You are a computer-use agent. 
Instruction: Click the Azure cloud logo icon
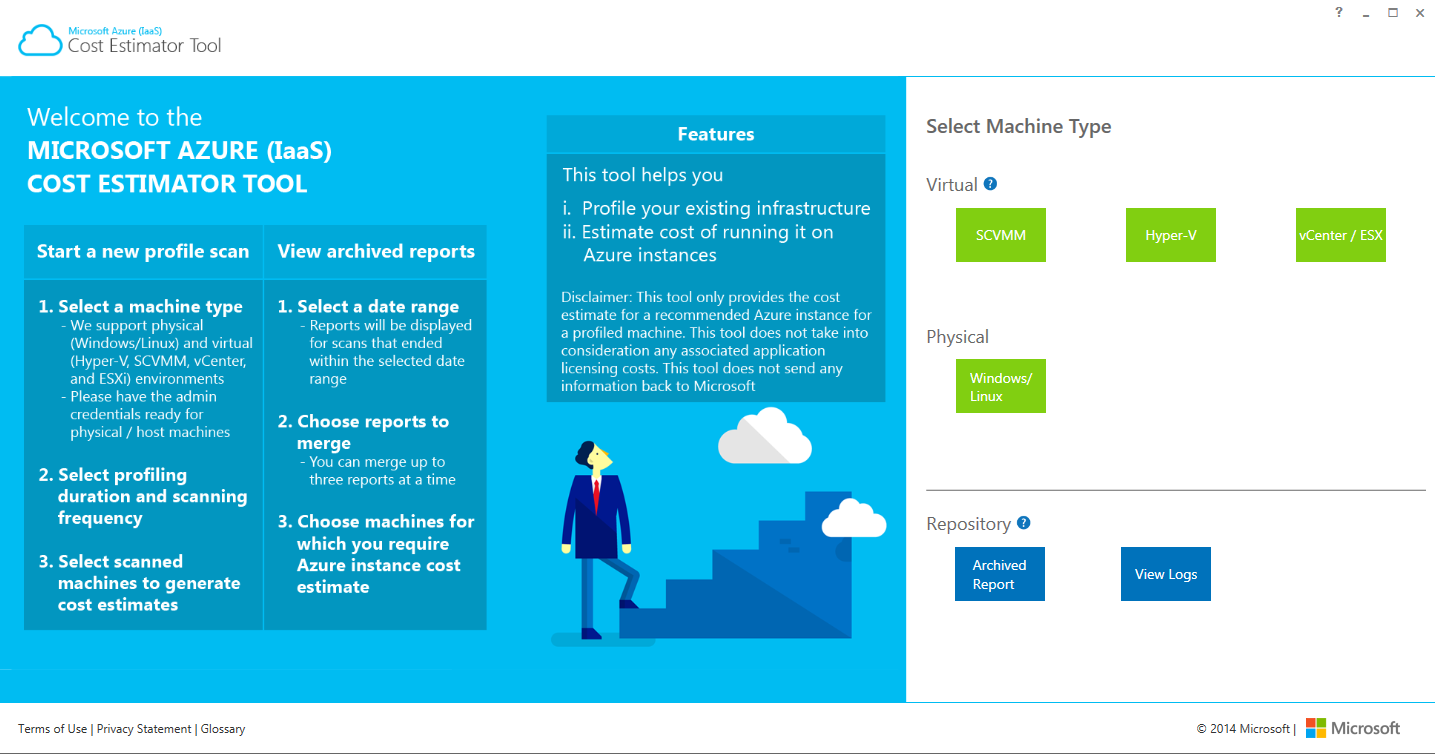pos(40,40)
